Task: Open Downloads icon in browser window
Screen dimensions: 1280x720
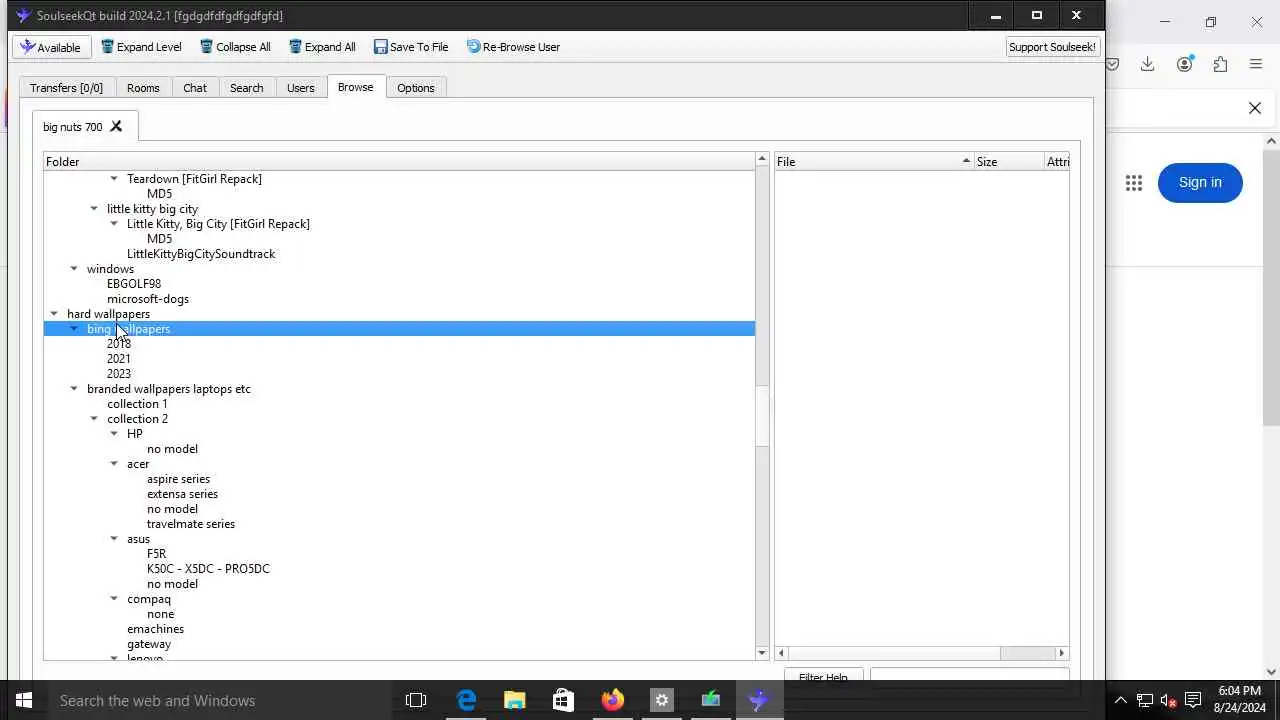Action: [1148, 64]
